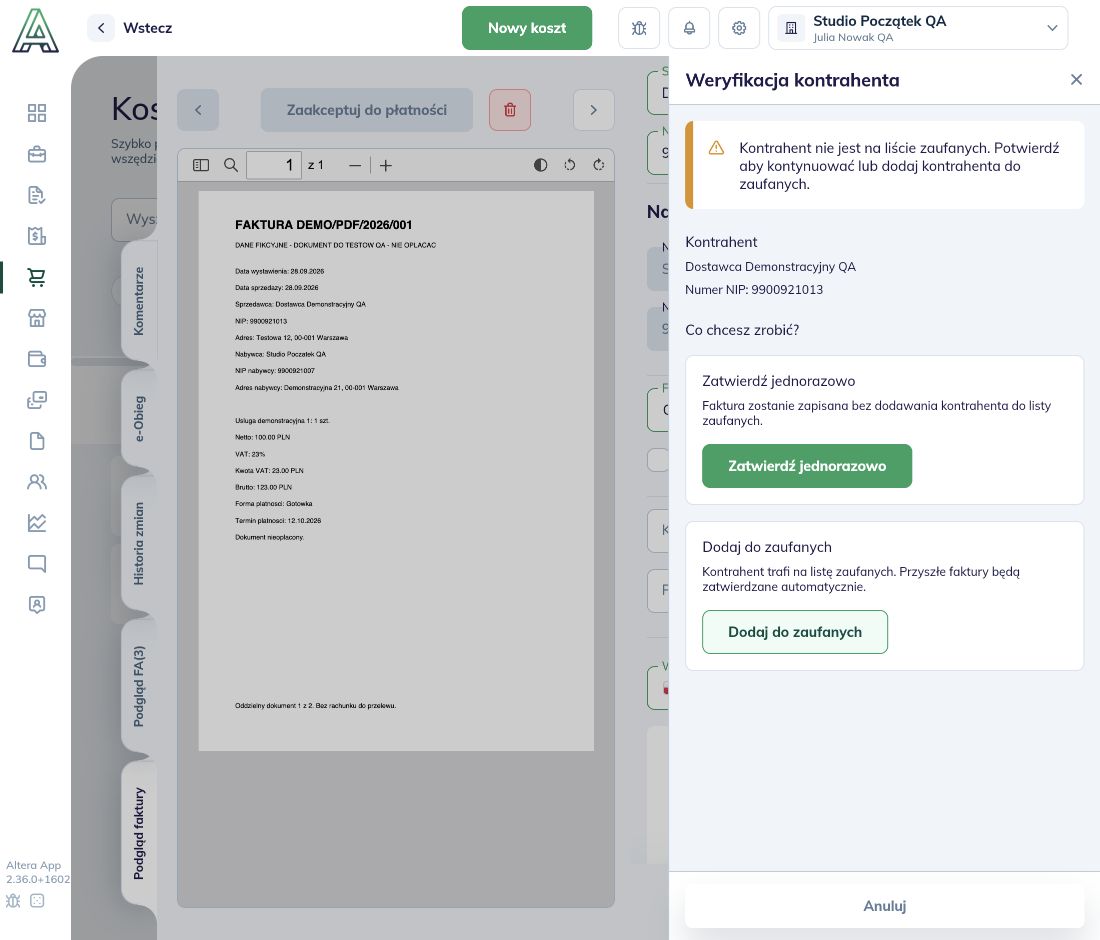Open settings gear in top bar
1100x940 pixels.
[739, 28]
